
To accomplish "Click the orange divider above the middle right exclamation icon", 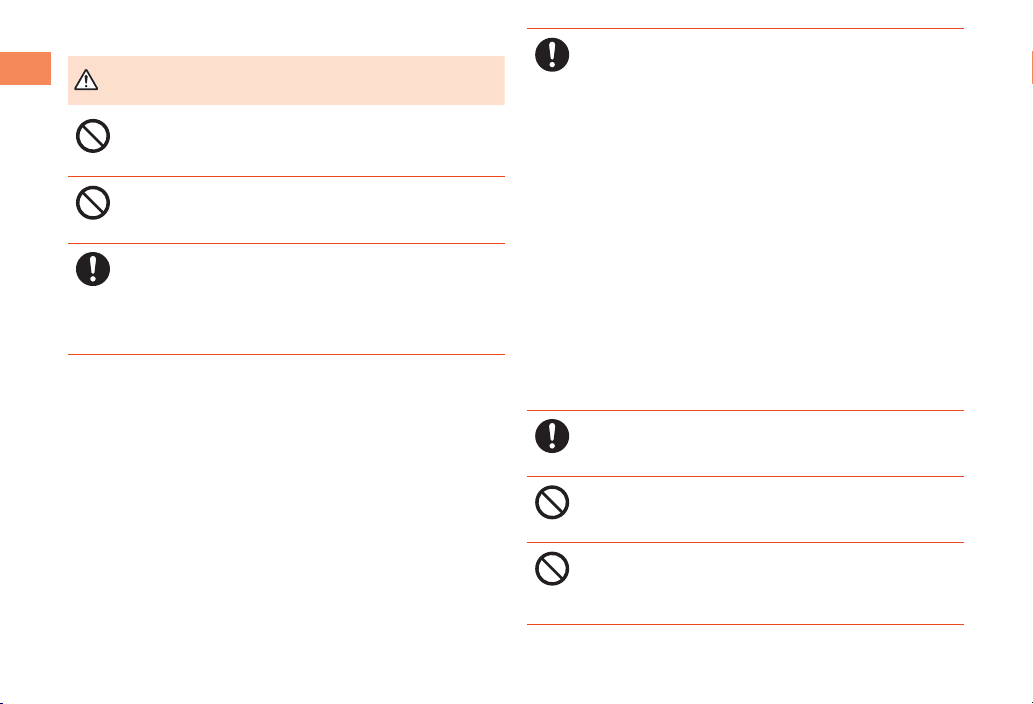I will tap(745, 410).
